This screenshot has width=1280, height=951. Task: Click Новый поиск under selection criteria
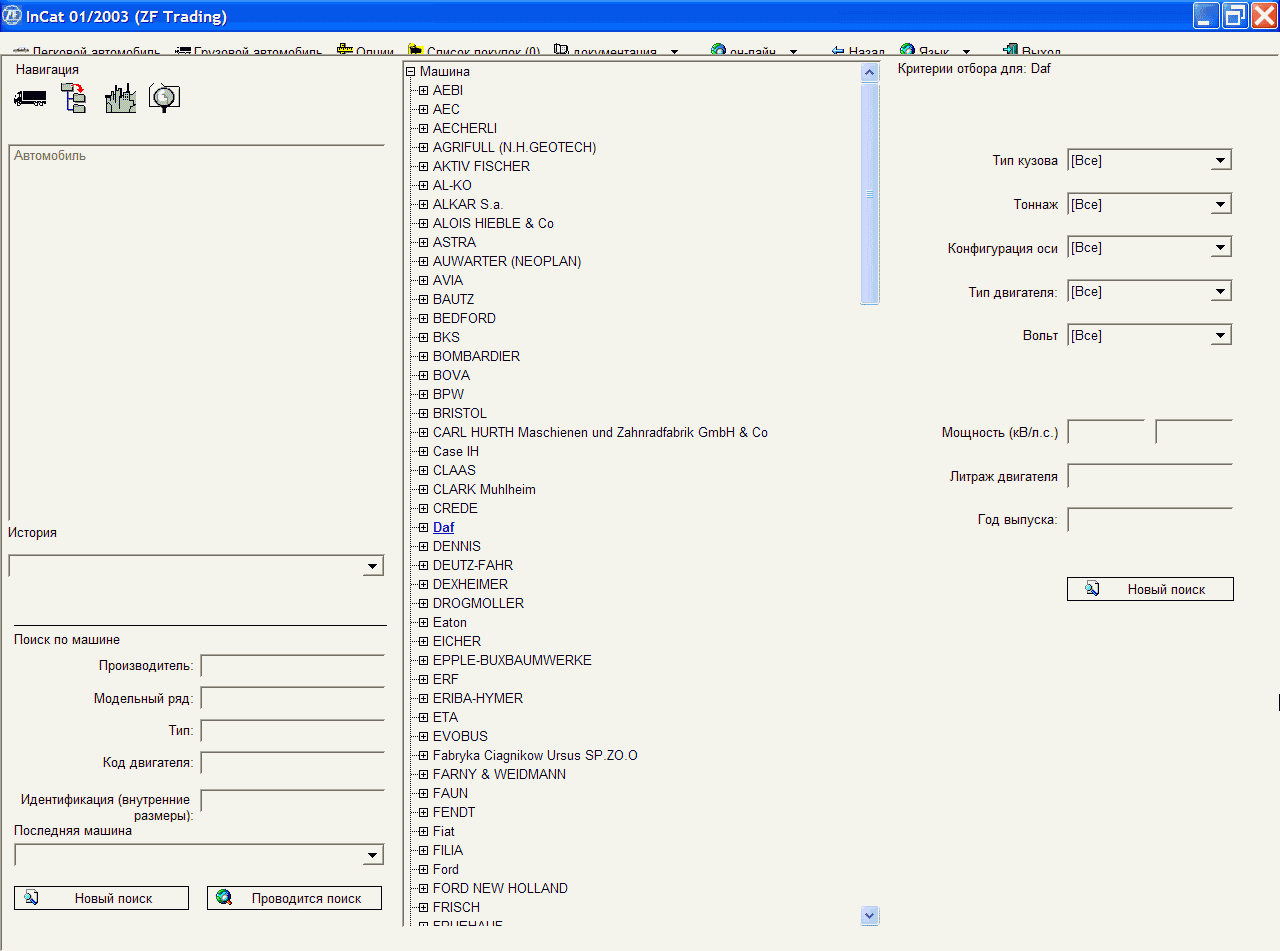[1150, 589]
